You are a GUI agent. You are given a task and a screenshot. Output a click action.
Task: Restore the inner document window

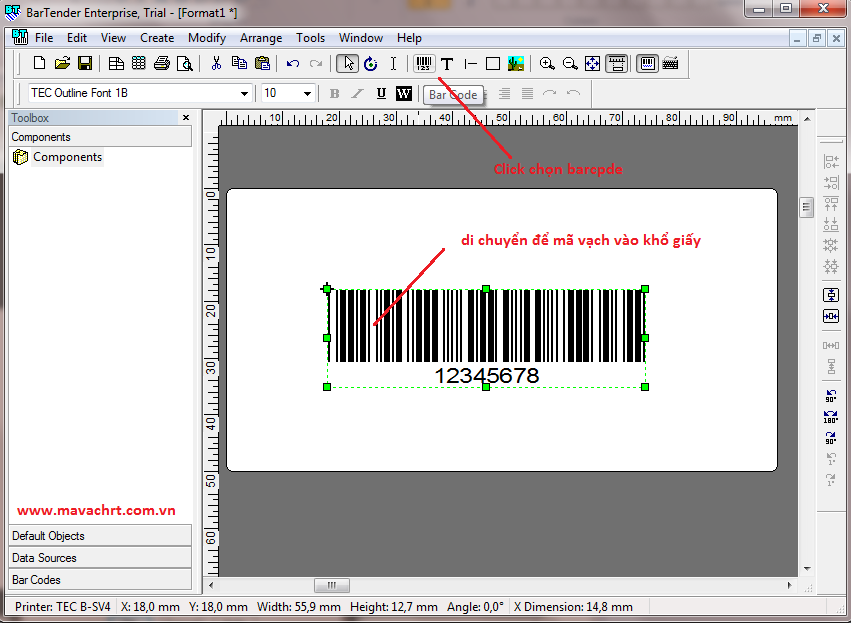(816, 38)
